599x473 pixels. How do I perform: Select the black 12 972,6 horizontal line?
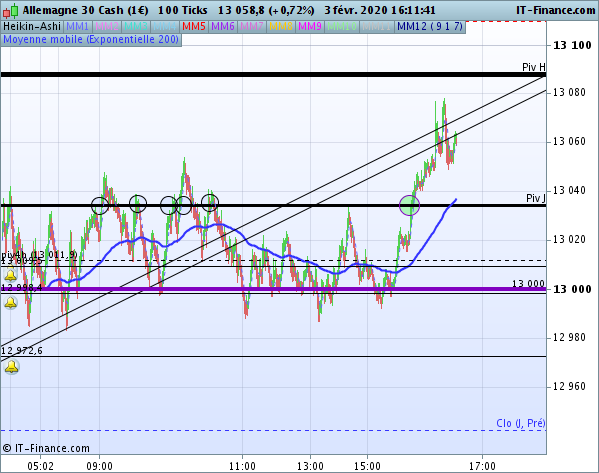[x=273, y=356]
